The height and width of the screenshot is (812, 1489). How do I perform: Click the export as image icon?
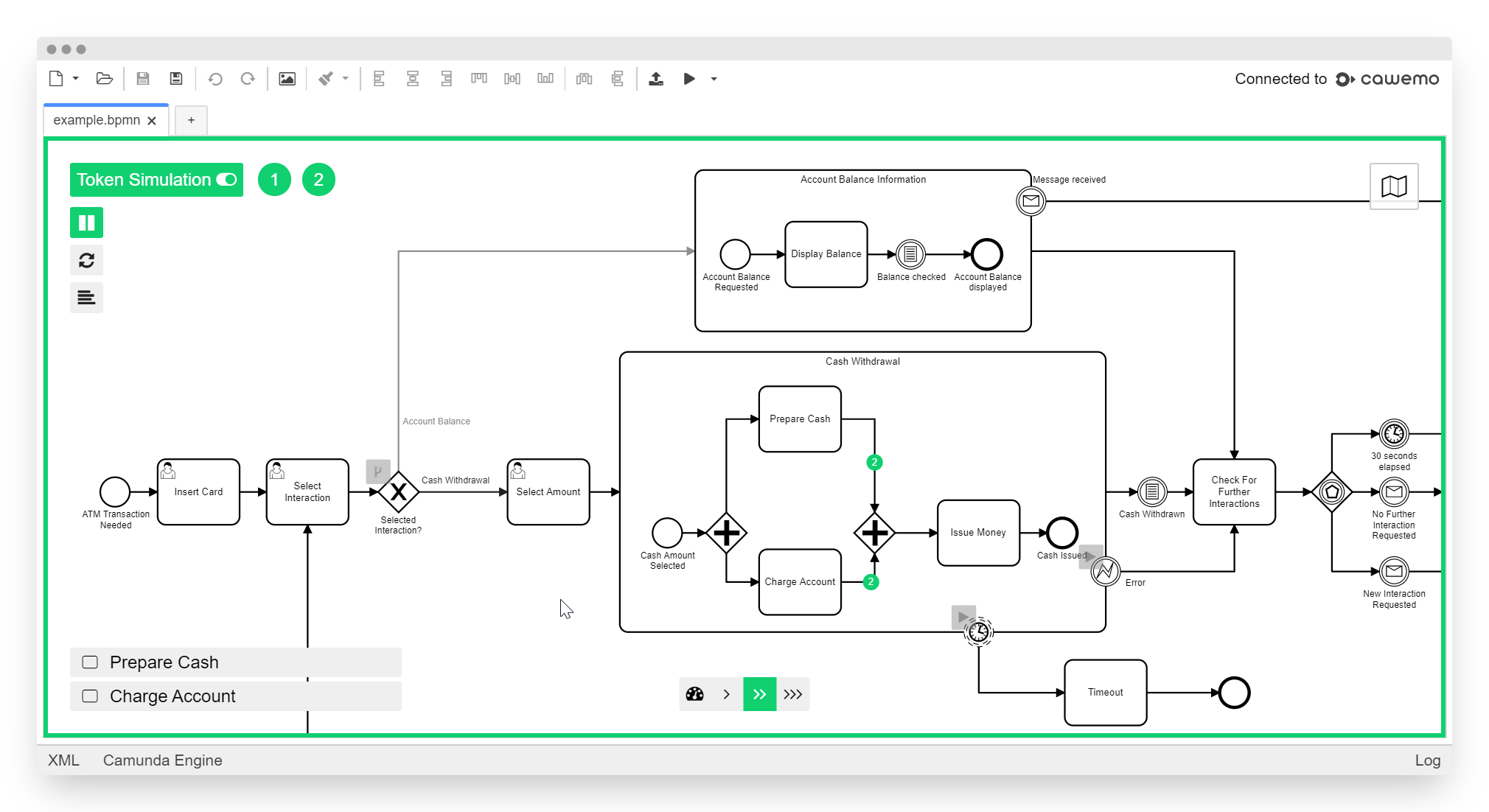point(287,79)
